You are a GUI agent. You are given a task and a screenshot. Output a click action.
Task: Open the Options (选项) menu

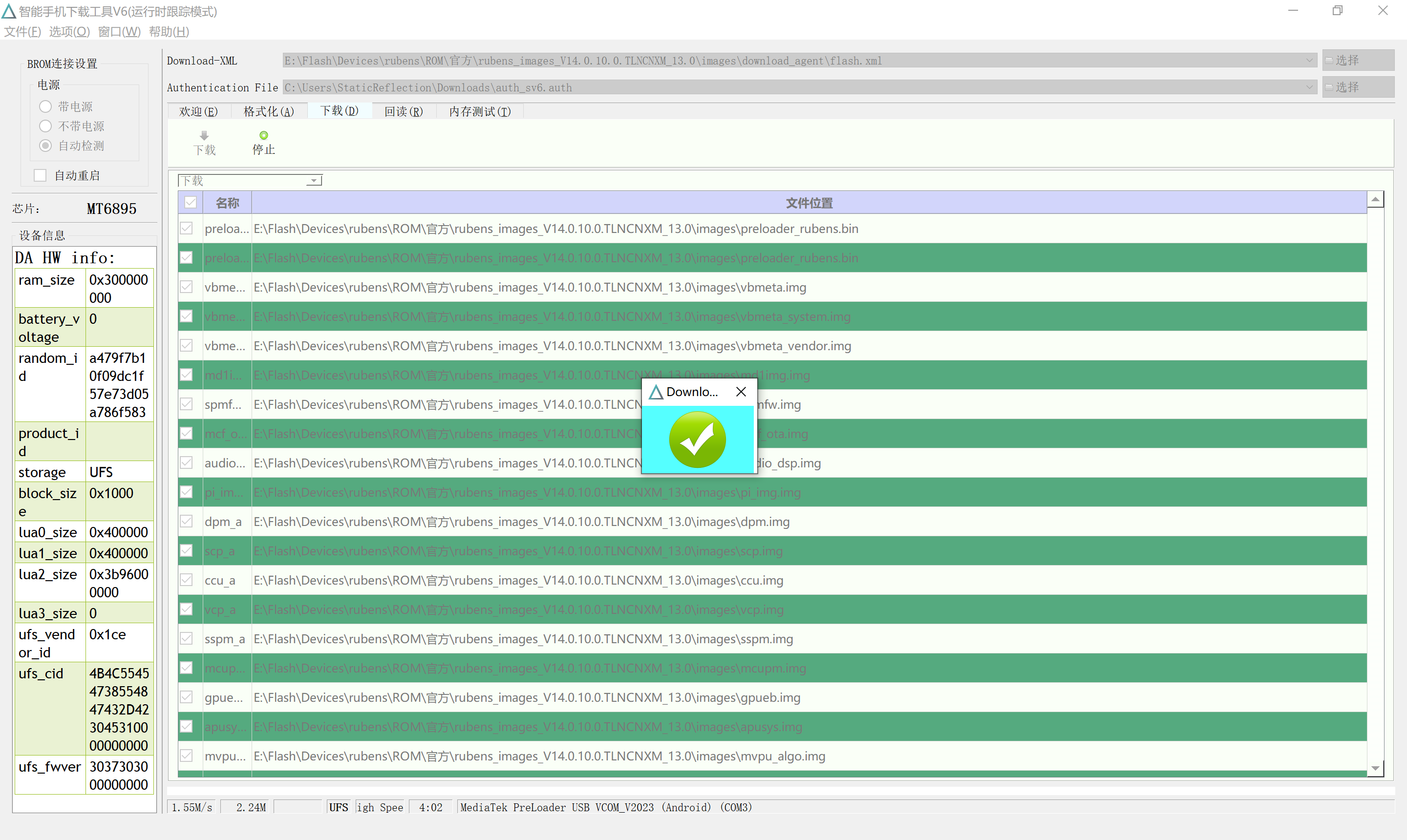(69, 32)
